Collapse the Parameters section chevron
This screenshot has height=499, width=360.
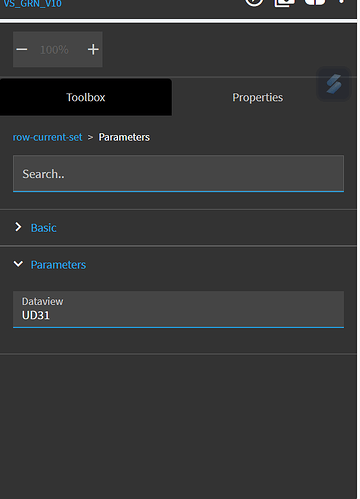point(18,264)
